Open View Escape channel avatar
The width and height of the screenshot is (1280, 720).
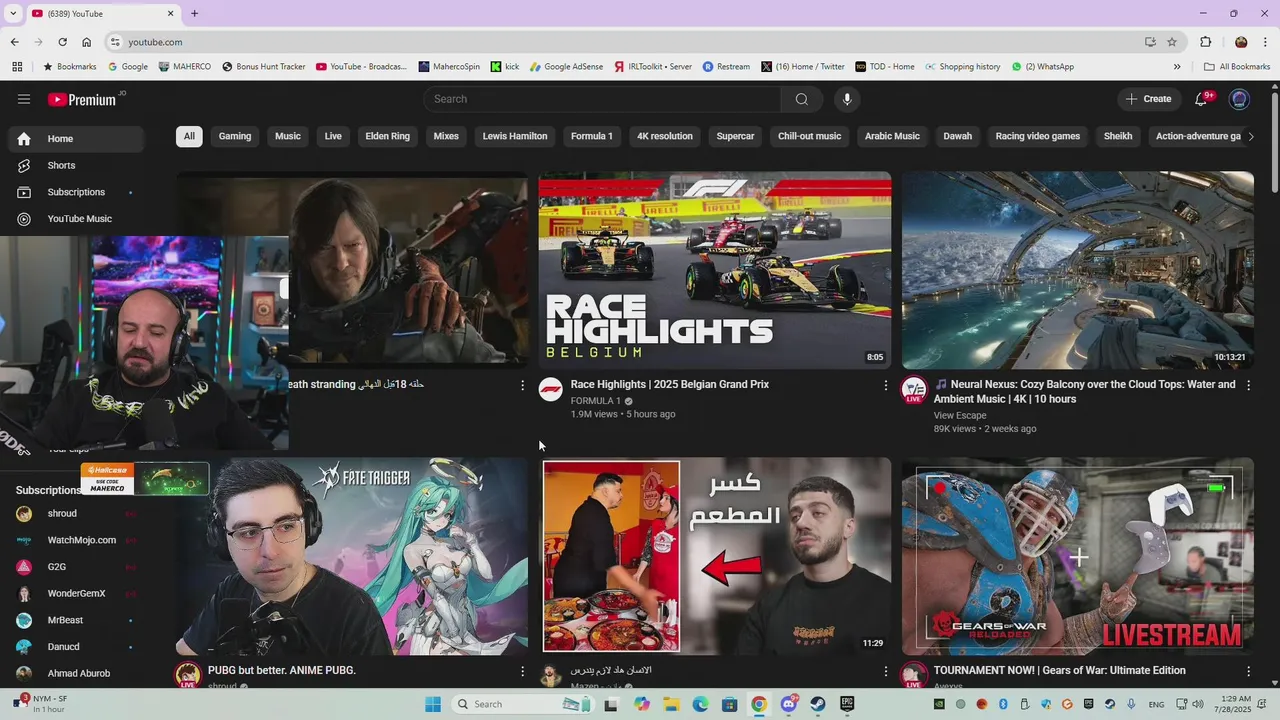point(914,390)
